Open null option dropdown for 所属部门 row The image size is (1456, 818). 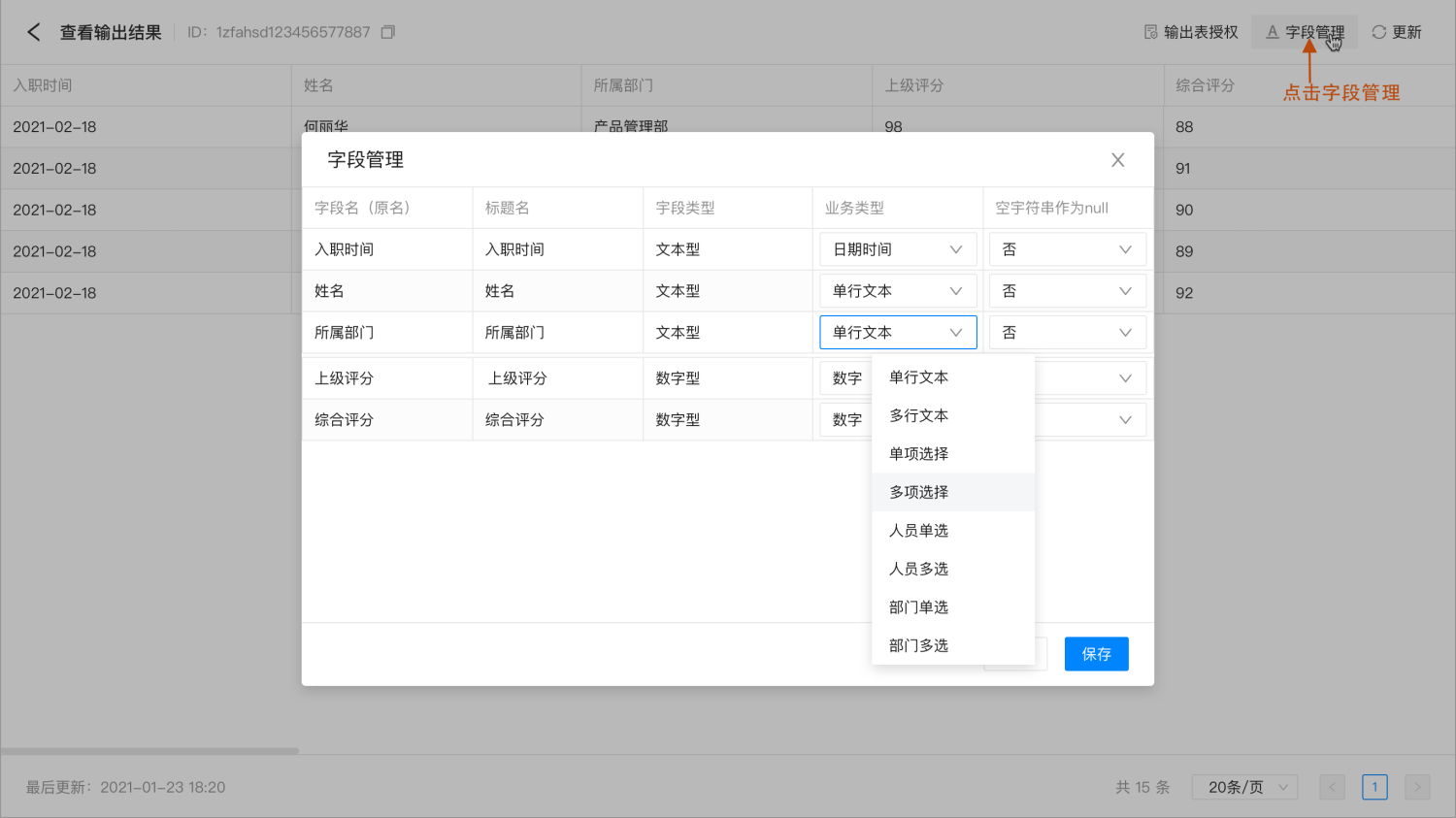pyautogui.click(x=1068, y=332)
